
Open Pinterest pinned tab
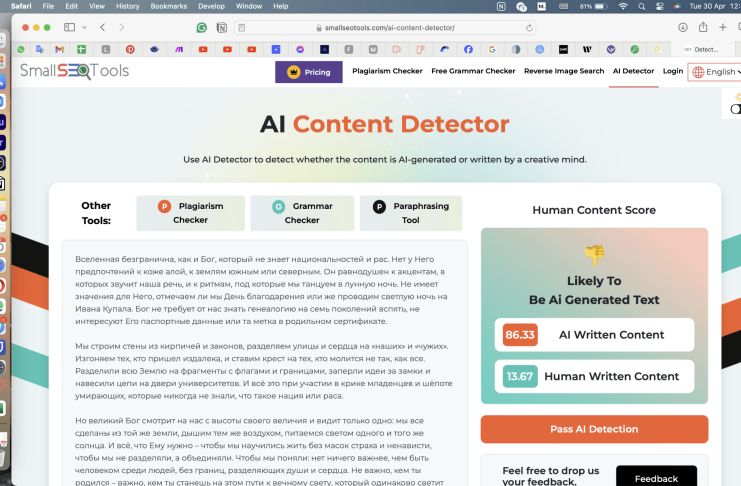click(x=130, y=49)
